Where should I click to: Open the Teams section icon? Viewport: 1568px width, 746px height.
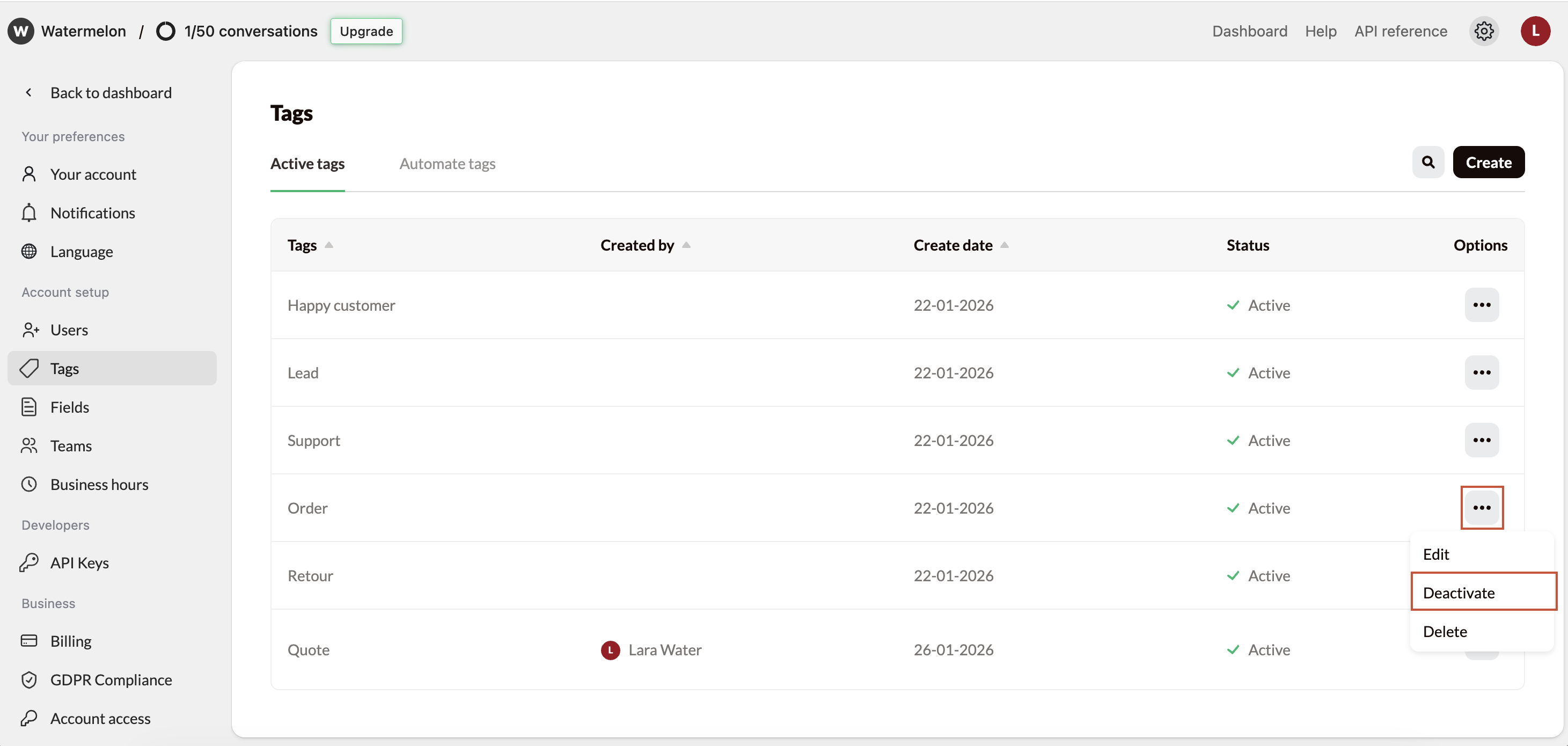(x=29, y=445)
